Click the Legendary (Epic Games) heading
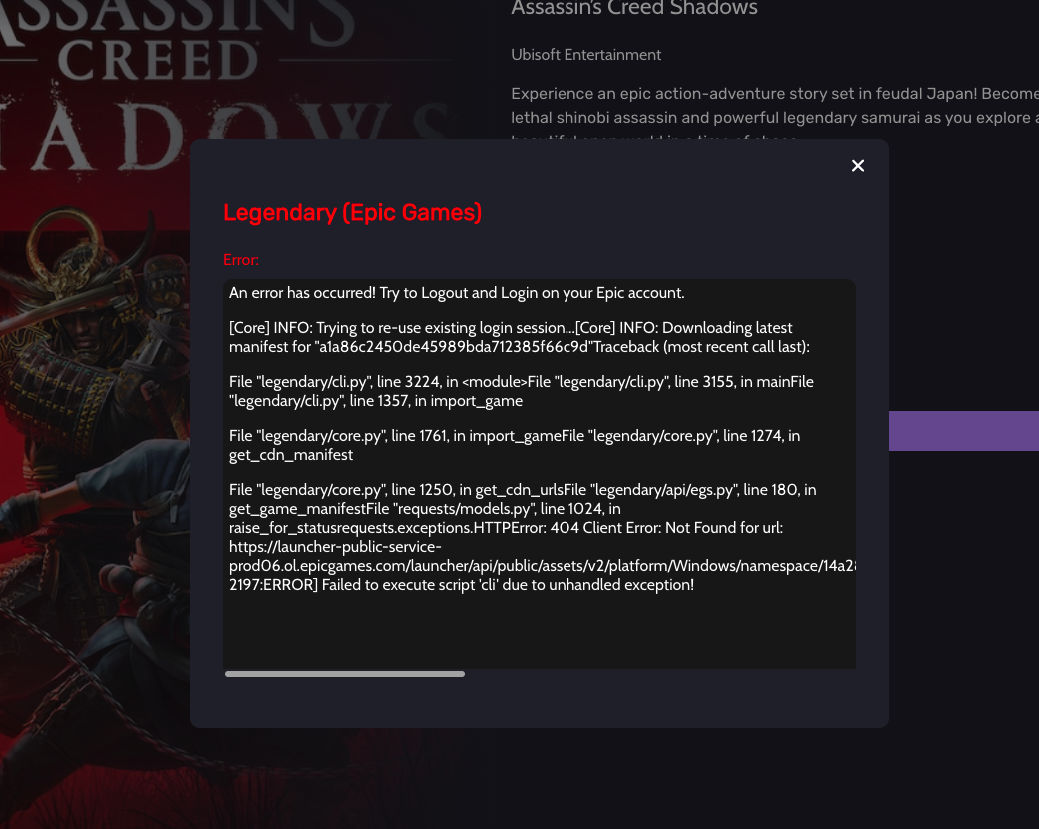 353,212
